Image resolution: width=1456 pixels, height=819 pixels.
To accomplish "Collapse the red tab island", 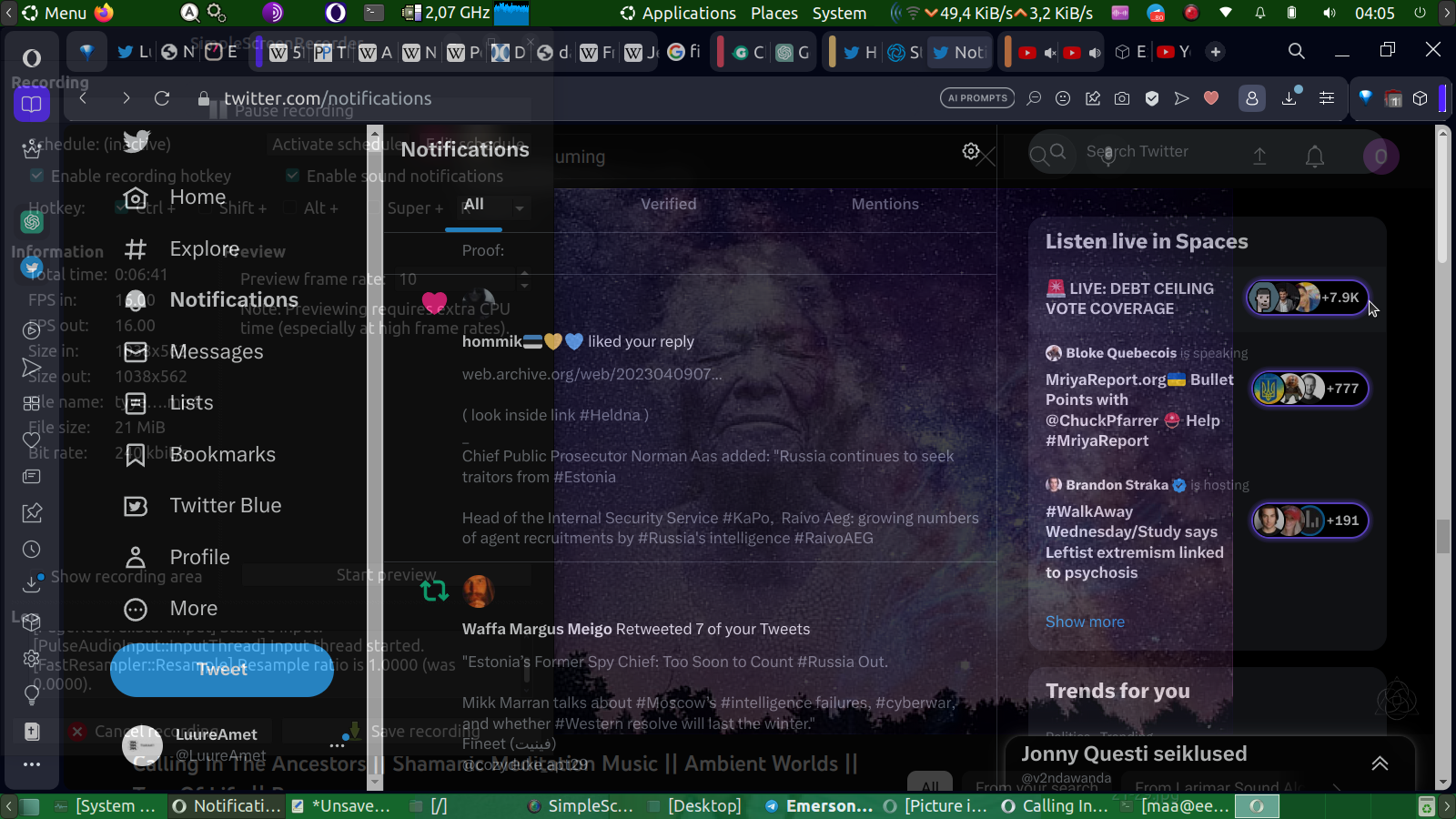I will click(x=720, y=52).
